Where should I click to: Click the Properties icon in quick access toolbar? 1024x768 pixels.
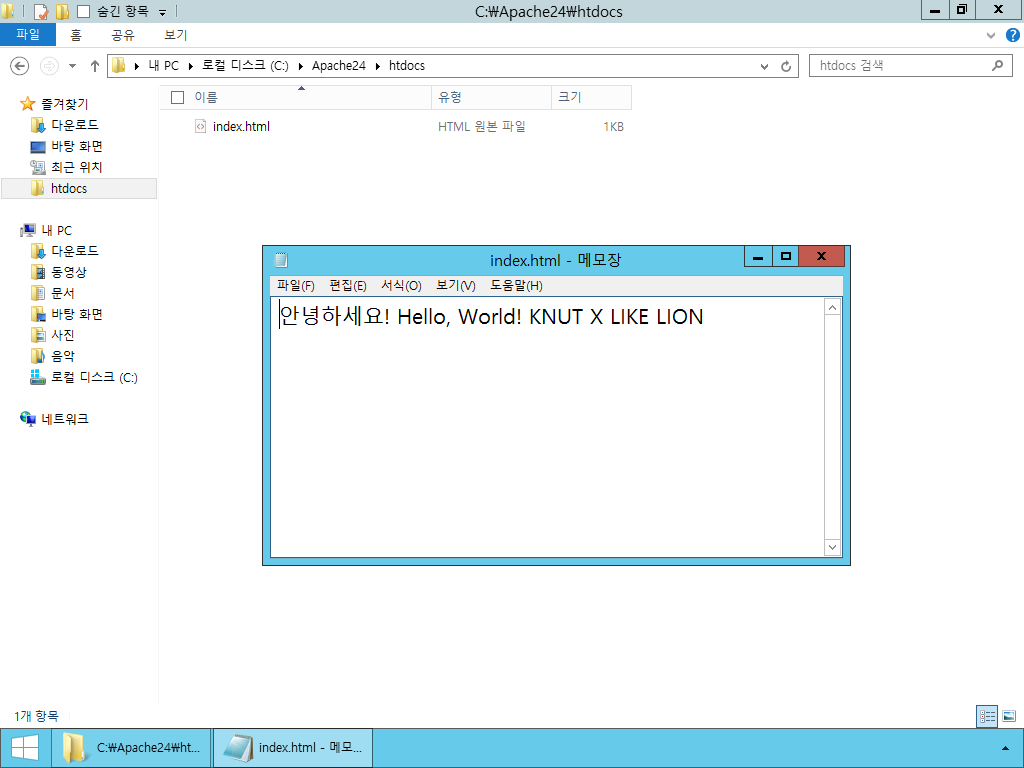[40, 11]
